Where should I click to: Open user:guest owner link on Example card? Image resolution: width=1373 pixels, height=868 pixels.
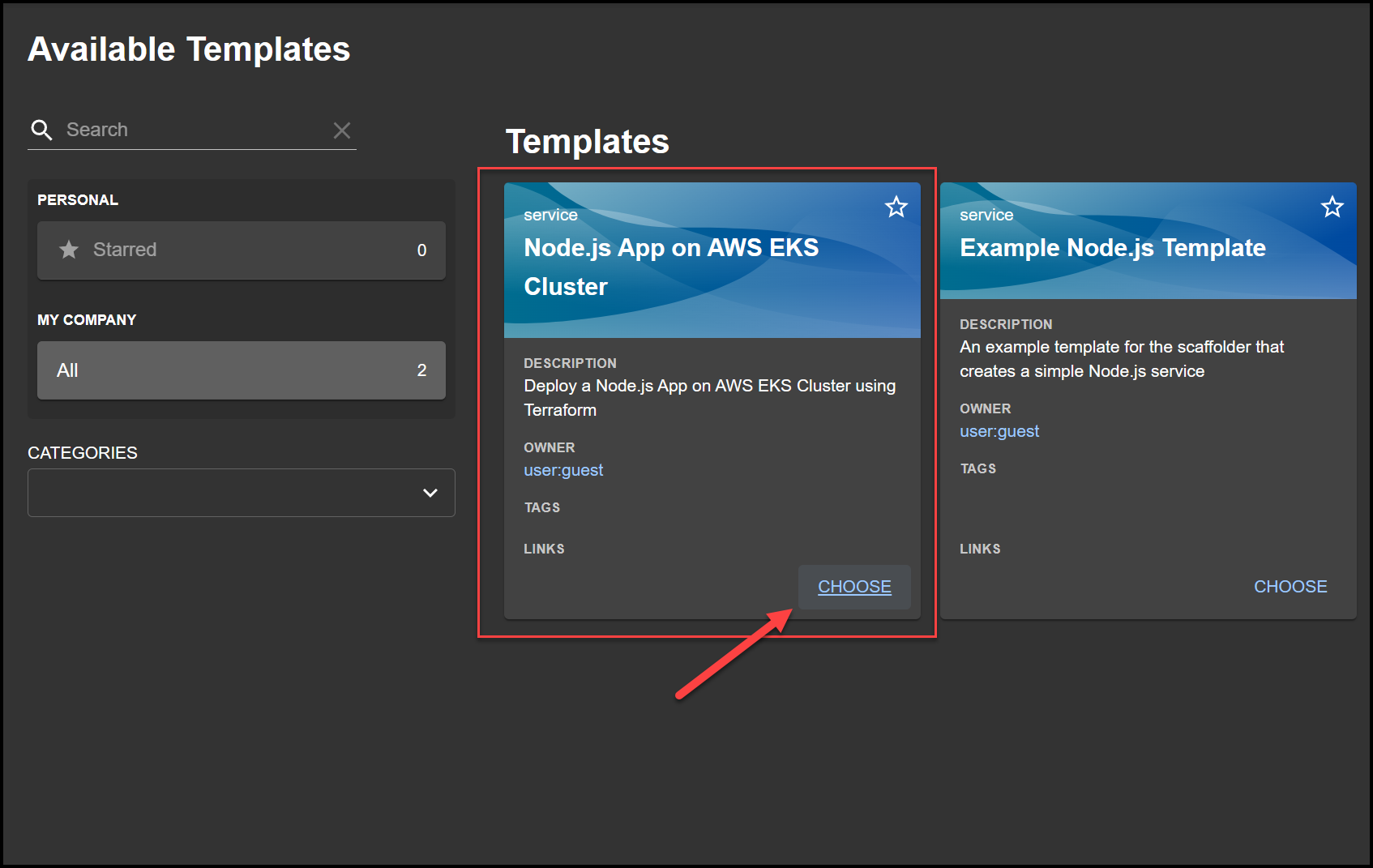pyautogui.click(x=999, y=431)
